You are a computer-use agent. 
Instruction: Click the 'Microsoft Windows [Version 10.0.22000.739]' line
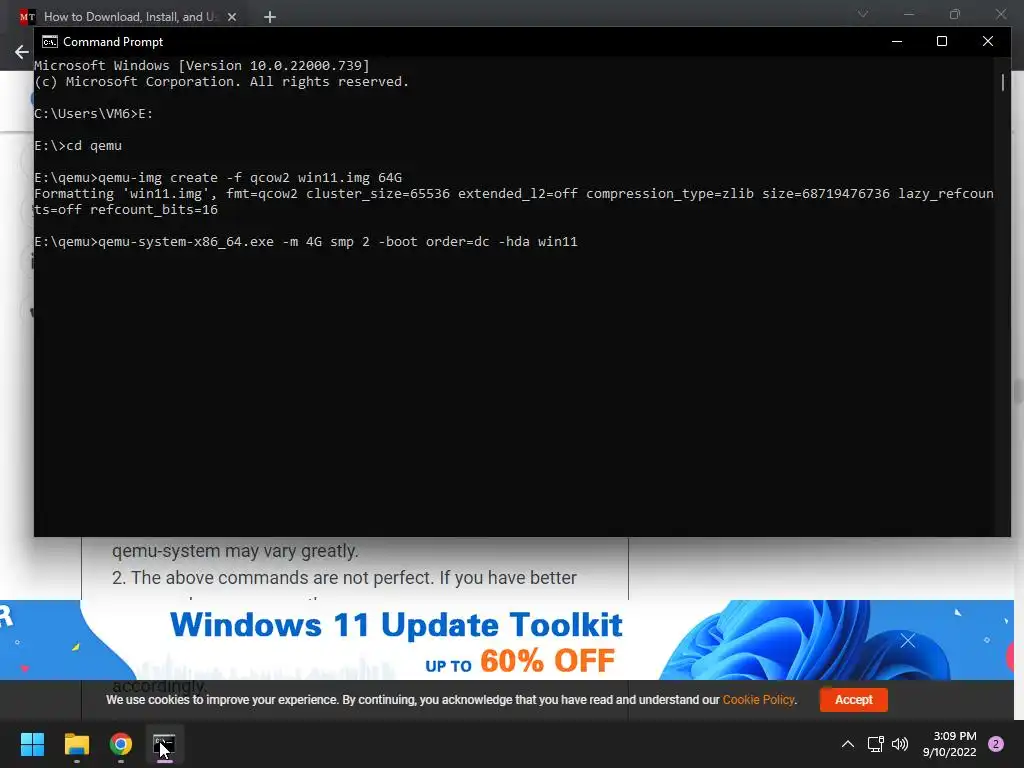pyautogui.click(x=202, y=65)
